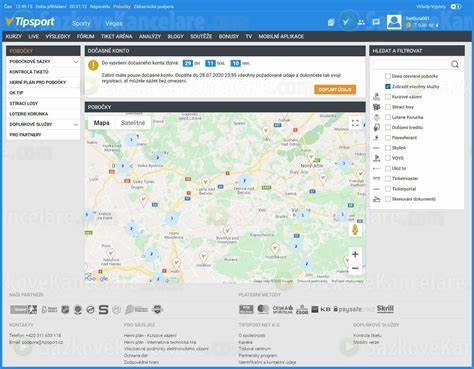Check the Stírací losy checkbox
The height and width of the screenshot is (369, 474).
pyautogui.click(x=388, y=107)
